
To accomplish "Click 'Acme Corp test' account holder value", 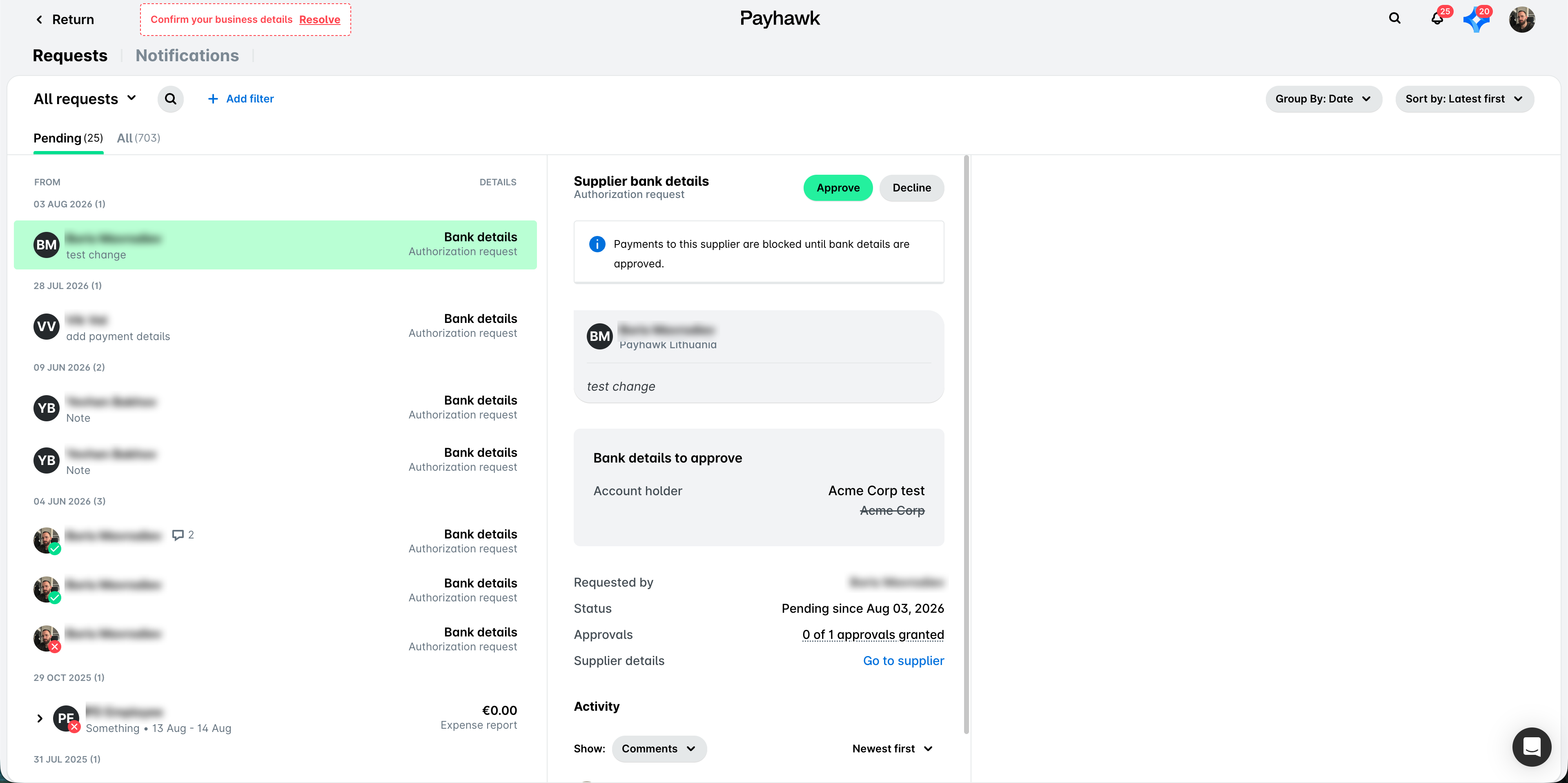I will (x=876, y=490).
